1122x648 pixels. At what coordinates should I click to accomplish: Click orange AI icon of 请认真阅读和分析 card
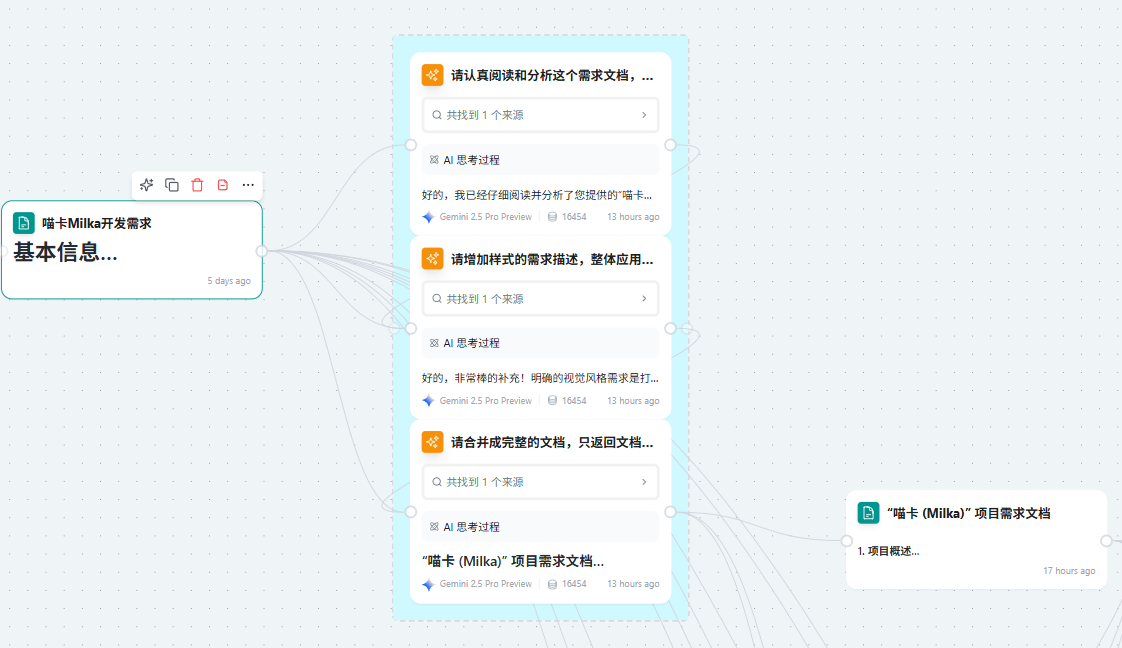pos(432,75)
